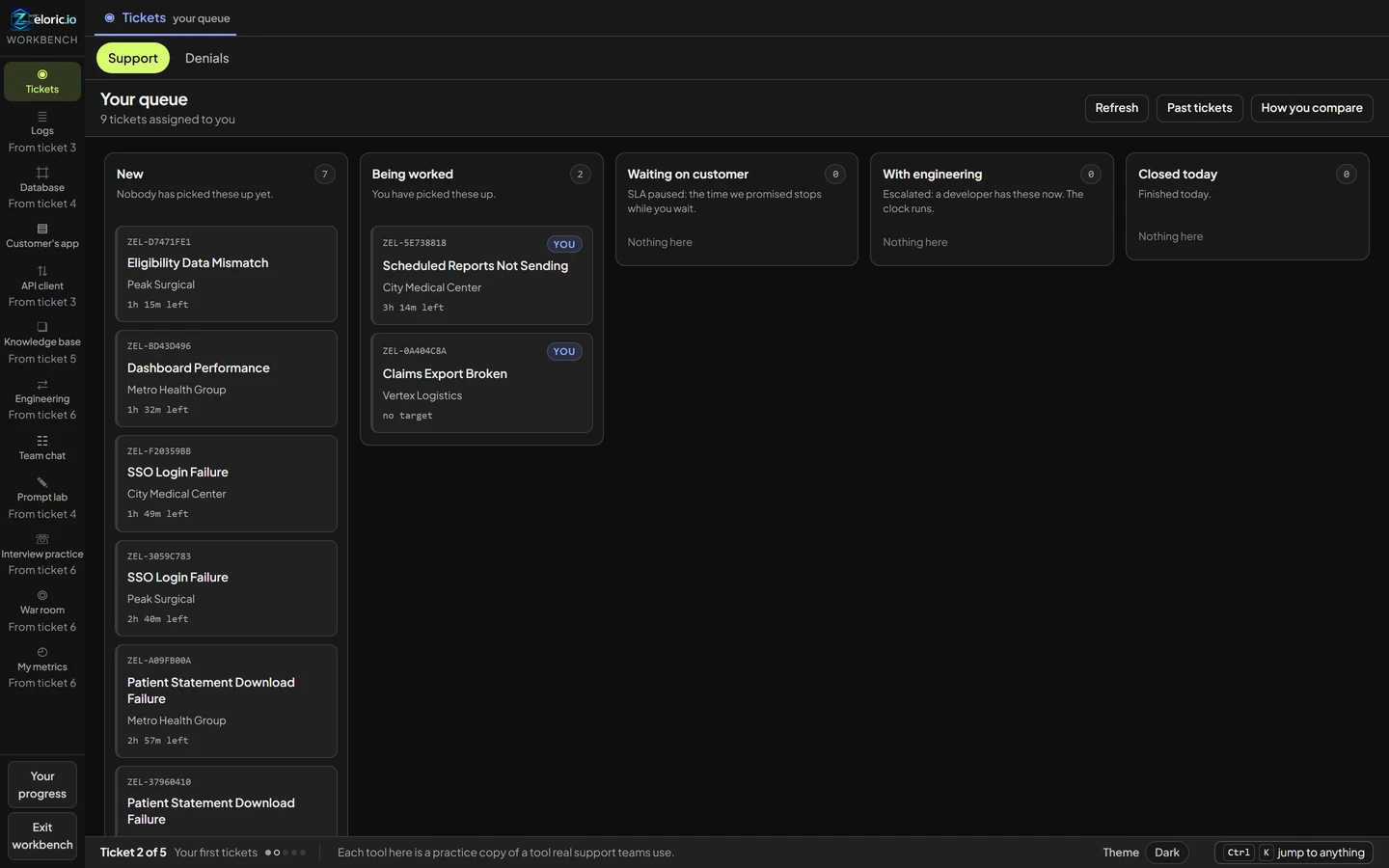Click the Being worked count badge

[580, 175]
